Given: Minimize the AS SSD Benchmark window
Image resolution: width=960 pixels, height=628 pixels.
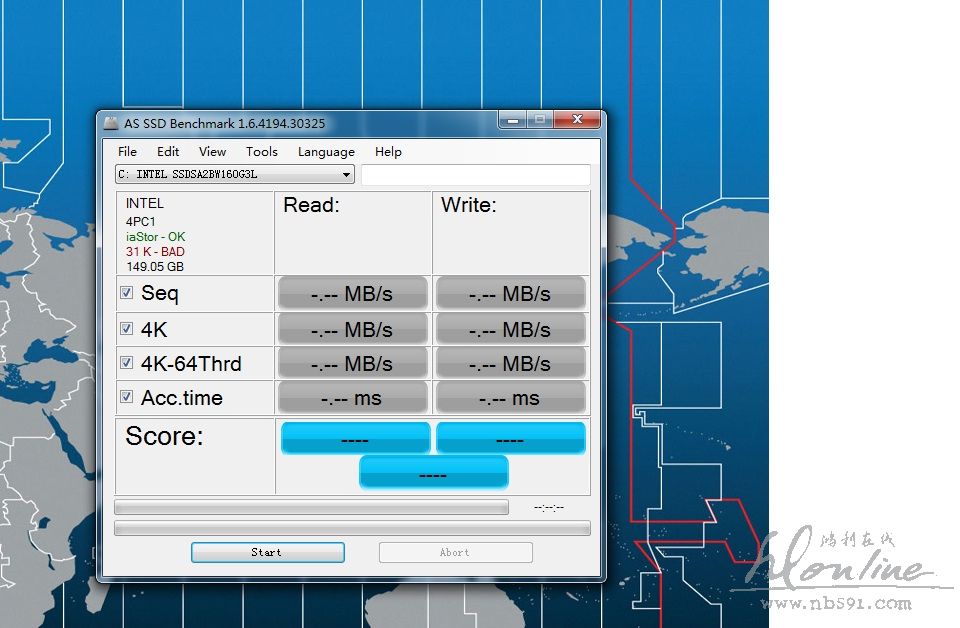Looking at the screenshot, I should (x=513, y=121).
